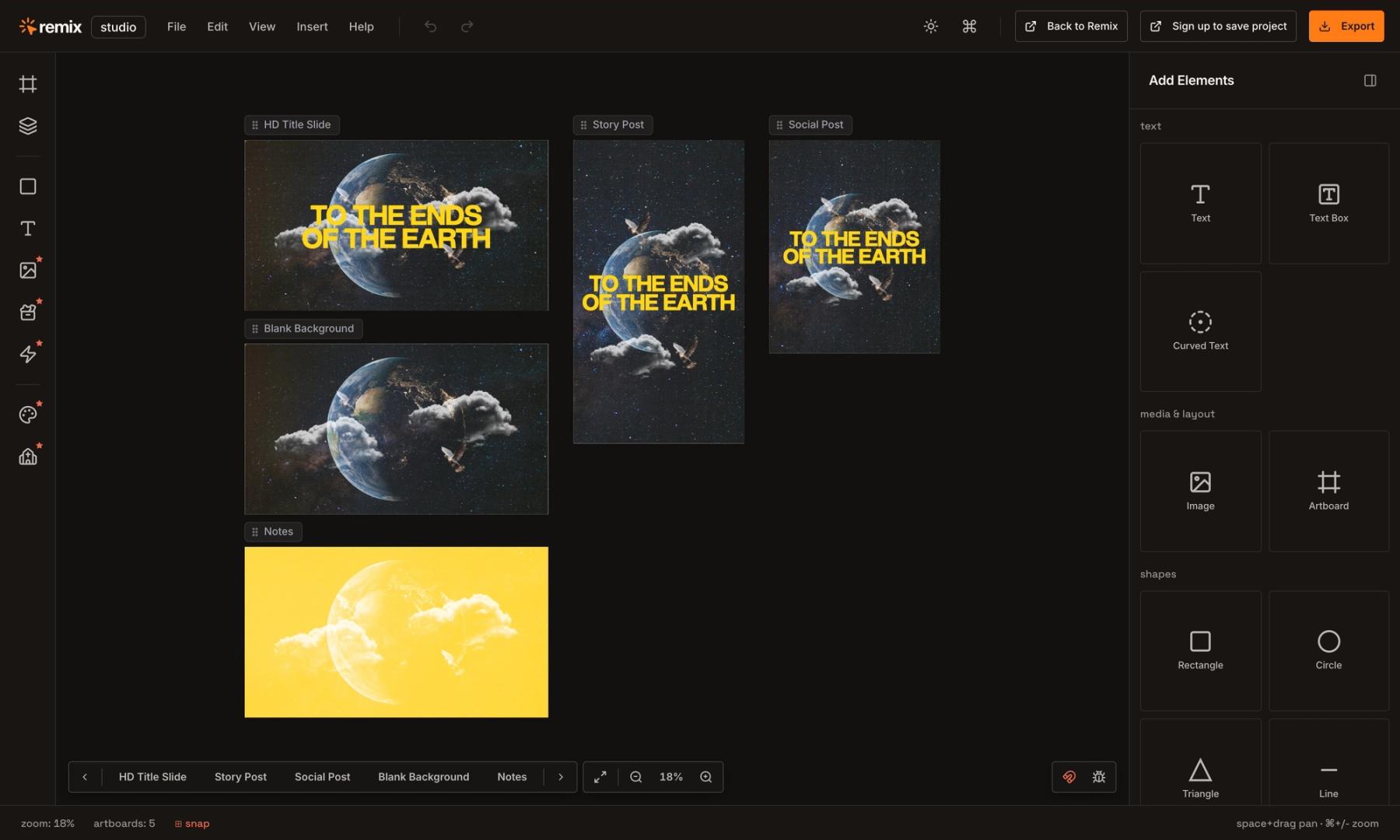
Task: Zoom out with the minus magnifier
Action: coord(636,777)
